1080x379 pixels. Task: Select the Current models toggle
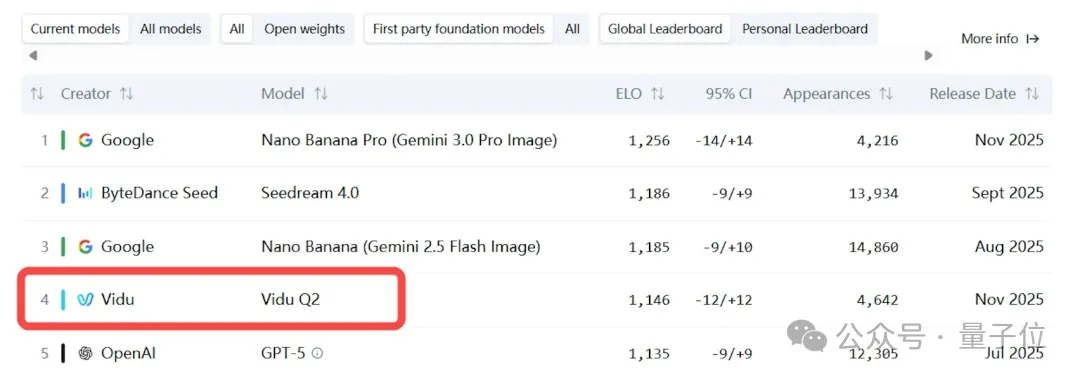[76, 29]
